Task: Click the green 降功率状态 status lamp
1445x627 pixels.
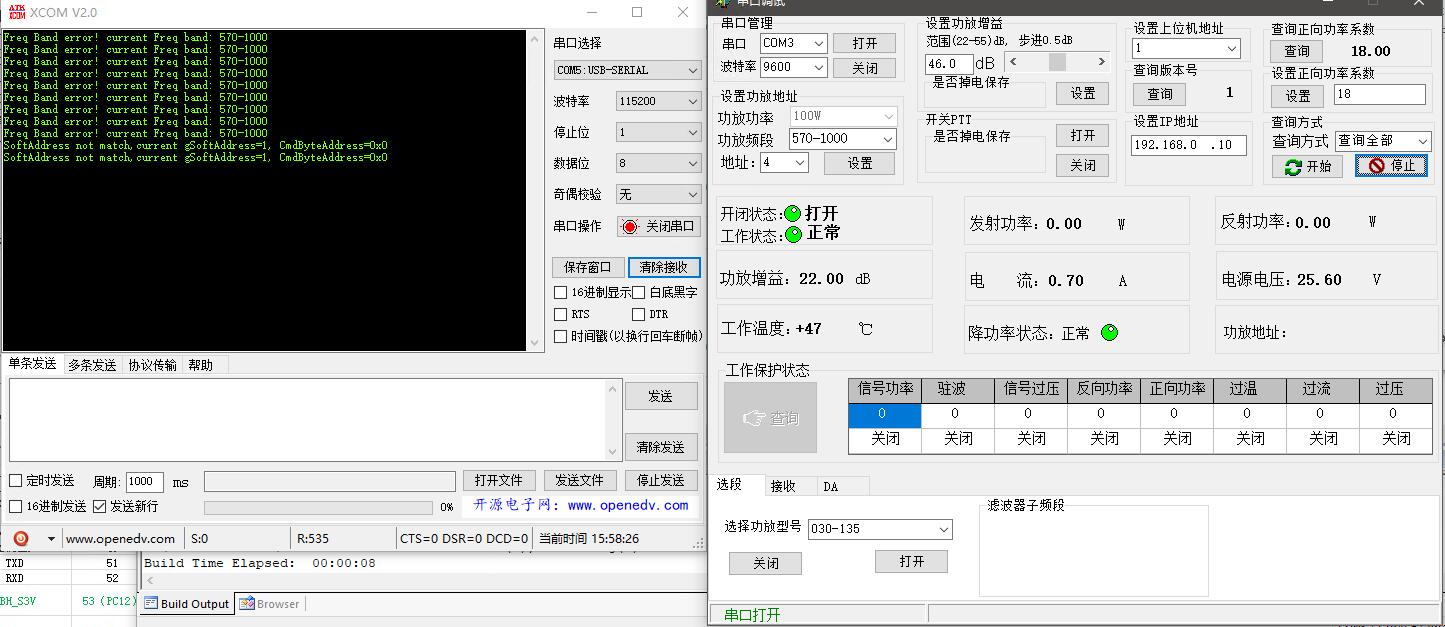Action: [1110, 332]
